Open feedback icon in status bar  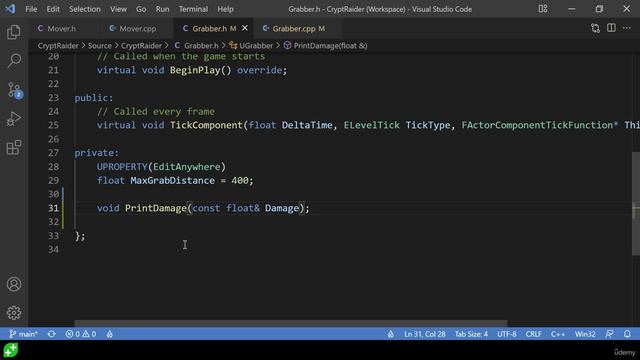click(609, 334)
